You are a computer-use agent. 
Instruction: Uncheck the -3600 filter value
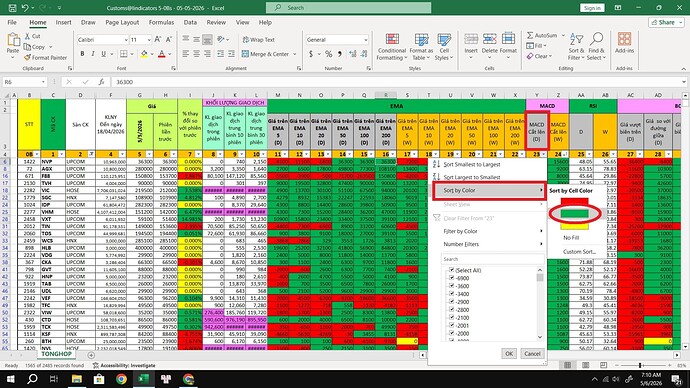click(451, 286)
